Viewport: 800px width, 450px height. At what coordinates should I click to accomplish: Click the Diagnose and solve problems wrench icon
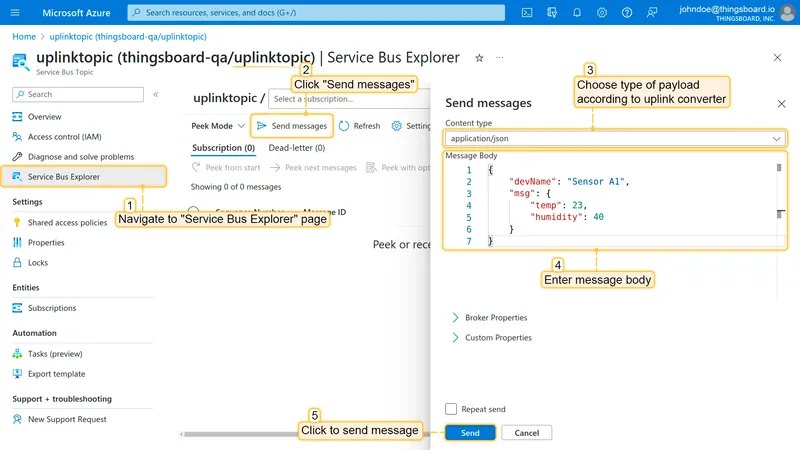(x=17, y=157)
